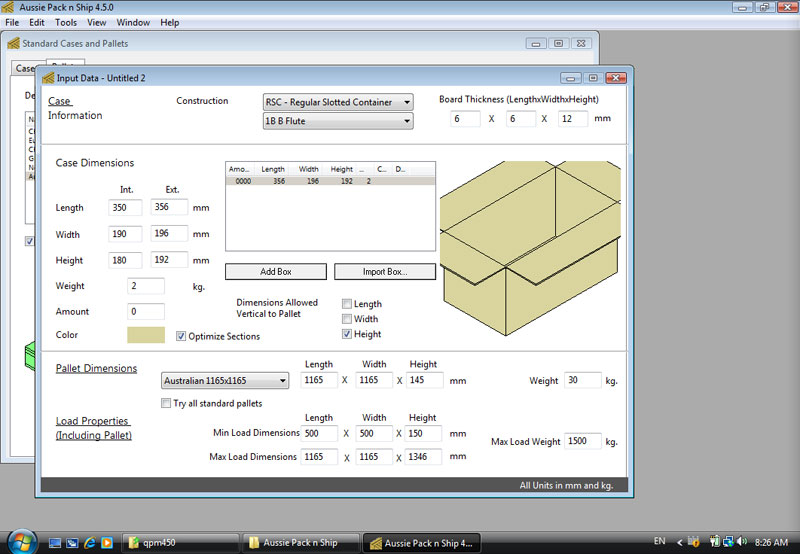This screenshot has width=800, height=554.
Task: Open the Load Properties link
Action: click(93, 428)
